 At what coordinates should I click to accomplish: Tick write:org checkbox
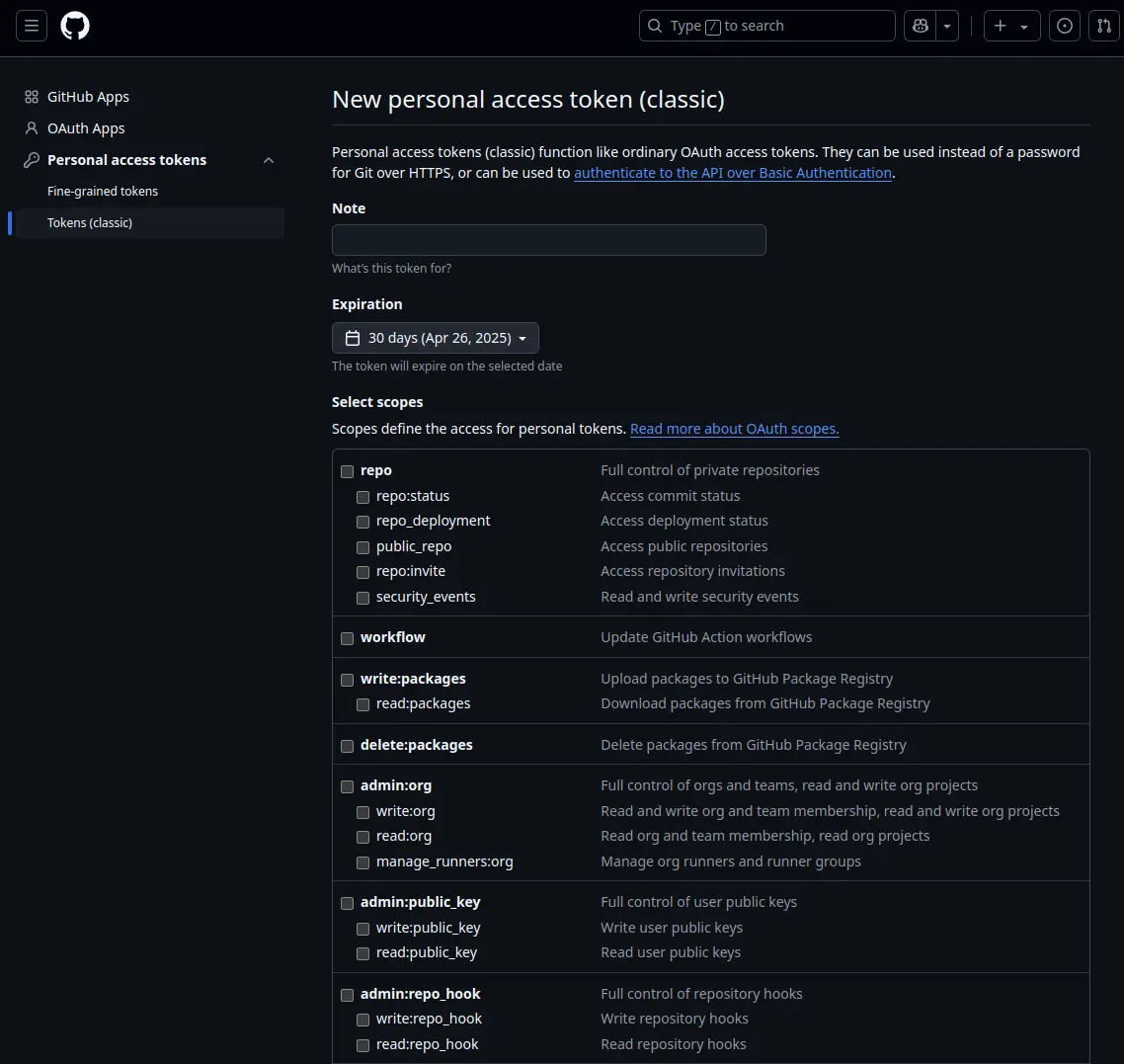point(363,812)
